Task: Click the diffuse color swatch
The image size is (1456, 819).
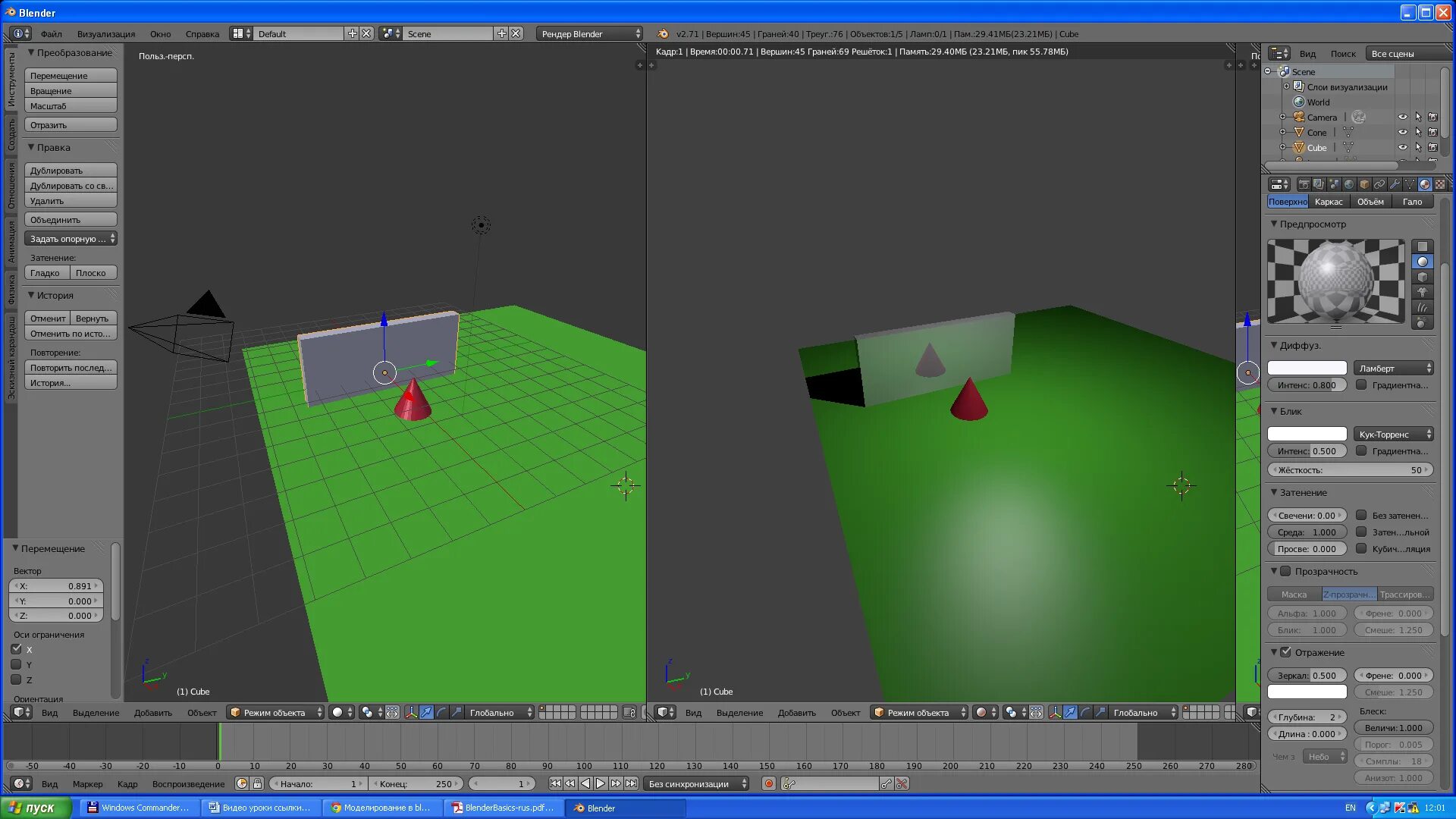Action: tap(1307, 368)
